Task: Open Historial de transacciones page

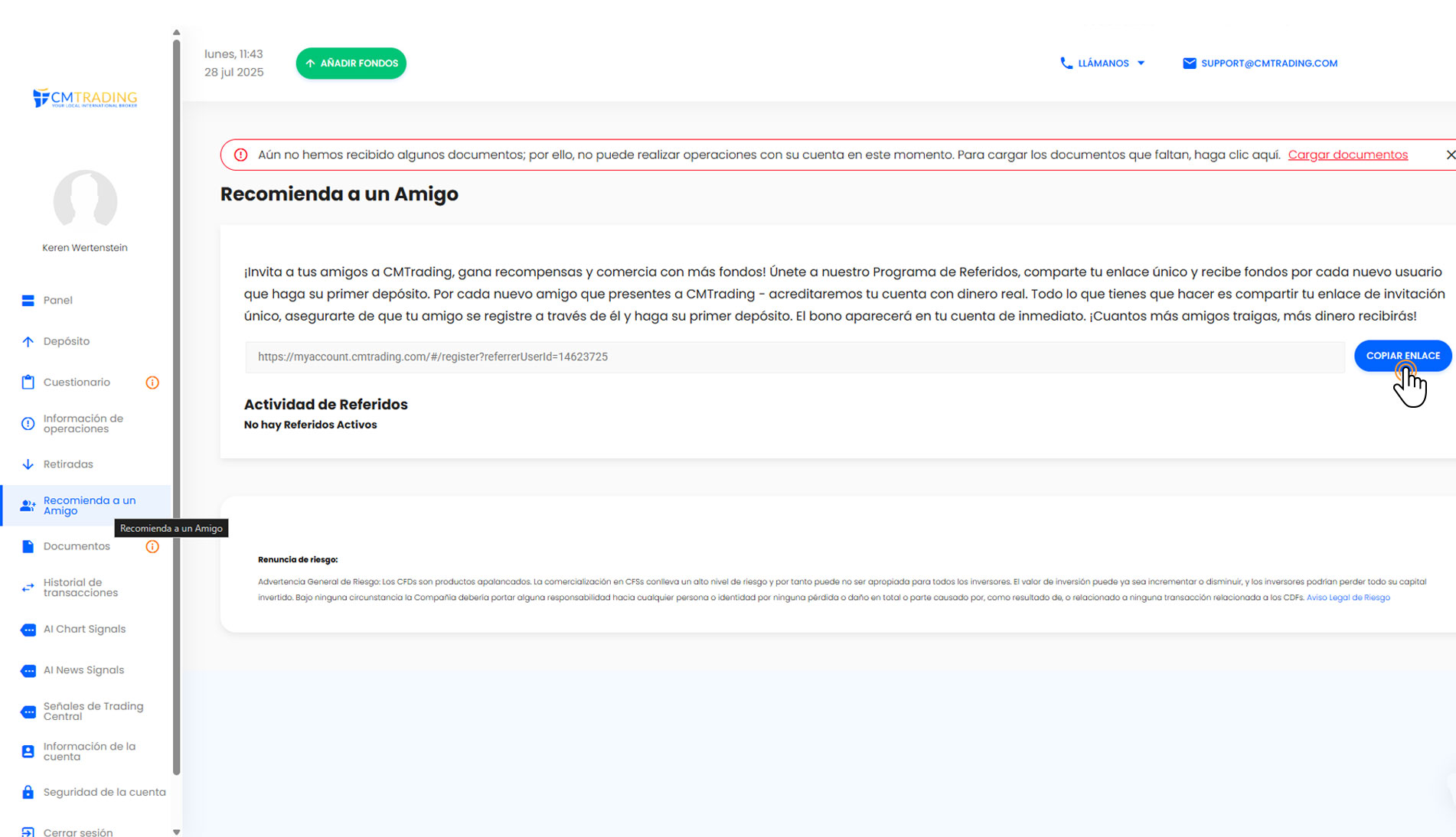Action: pos(87,588)
